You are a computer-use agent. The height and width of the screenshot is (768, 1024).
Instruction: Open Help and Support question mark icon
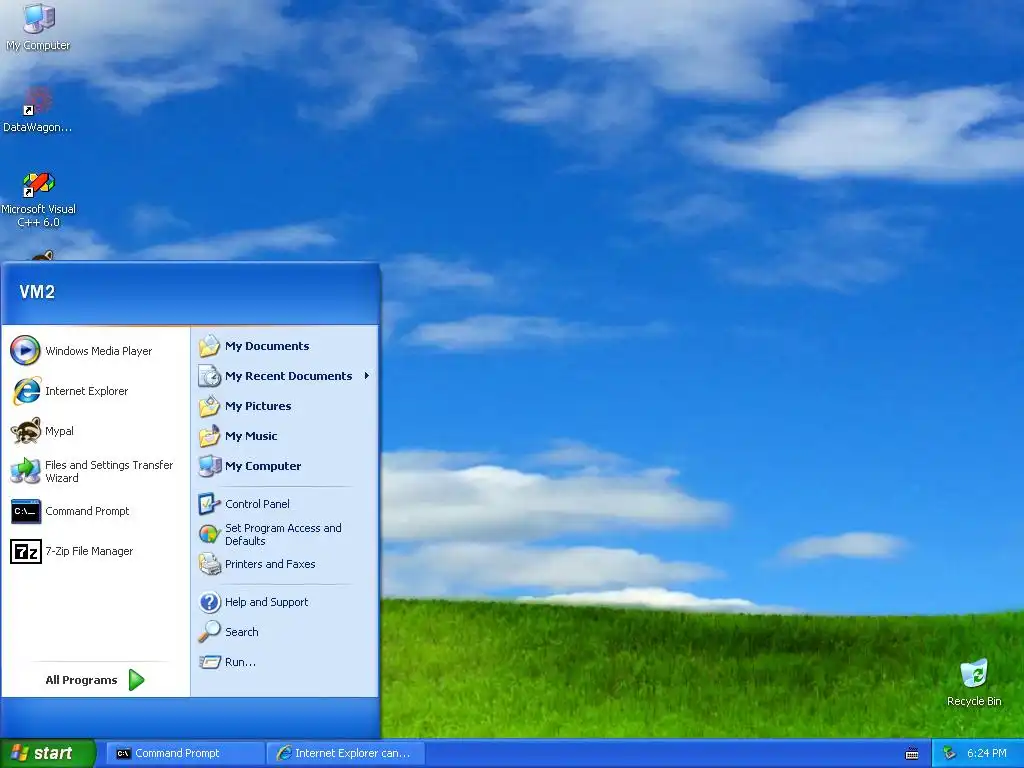[x=210, y=601]
